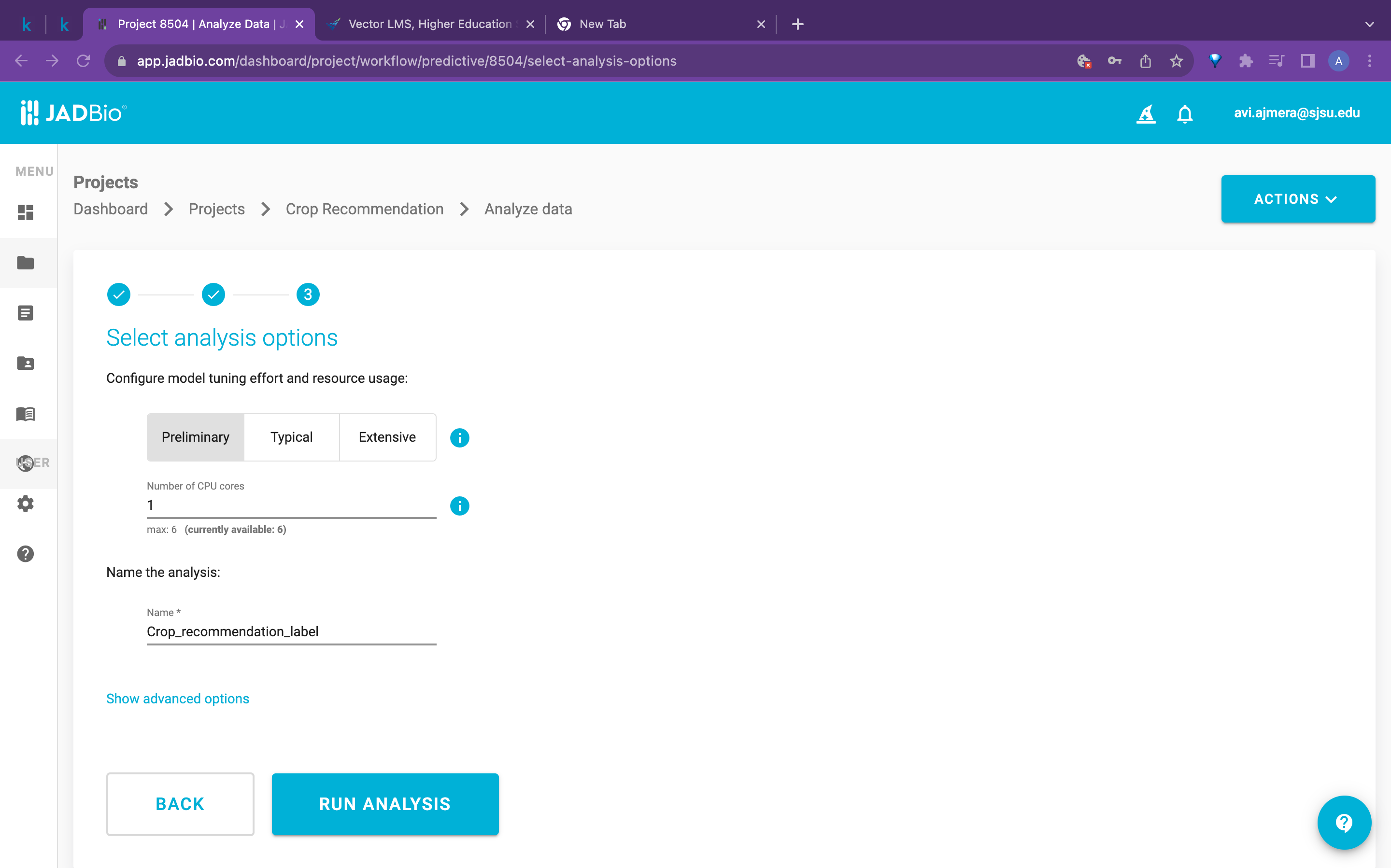This screenshot has width=1391, height=868.
Task: Click the info icon beside tuning effort options
Action: (x=459, y=437)
